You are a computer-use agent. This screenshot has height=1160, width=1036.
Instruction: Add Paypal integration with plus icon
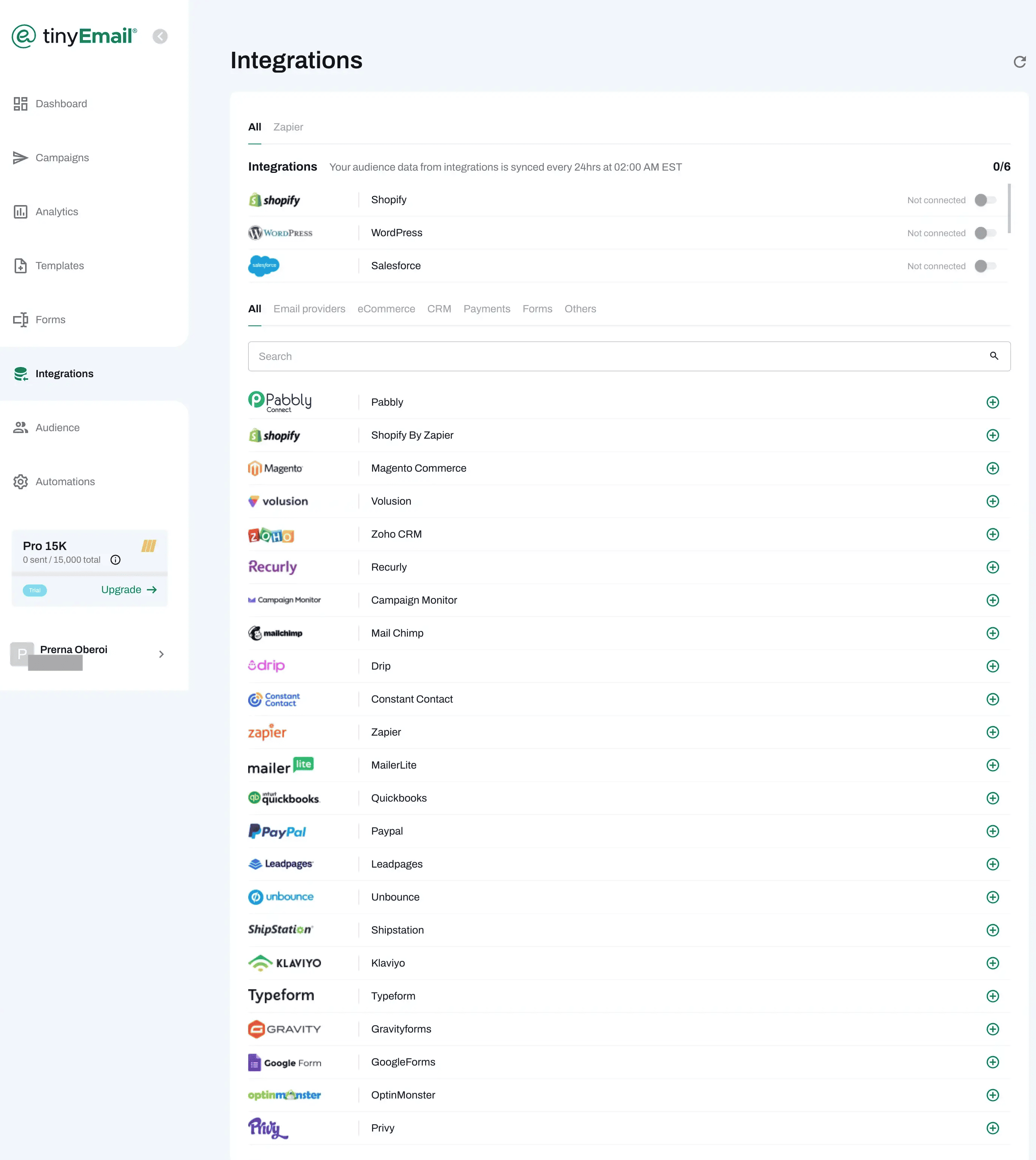(992, 831)
